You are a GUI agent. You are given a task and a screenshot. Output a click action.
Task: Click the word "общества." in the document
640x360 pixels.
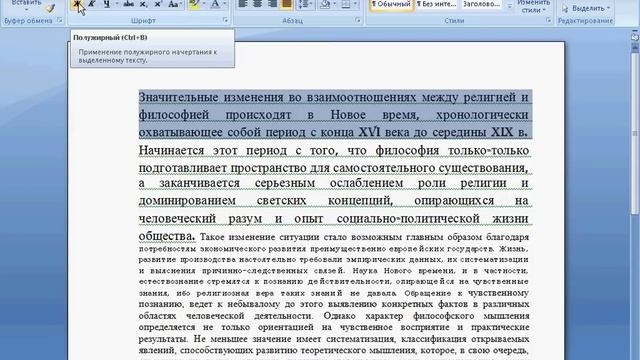point(167,236)
